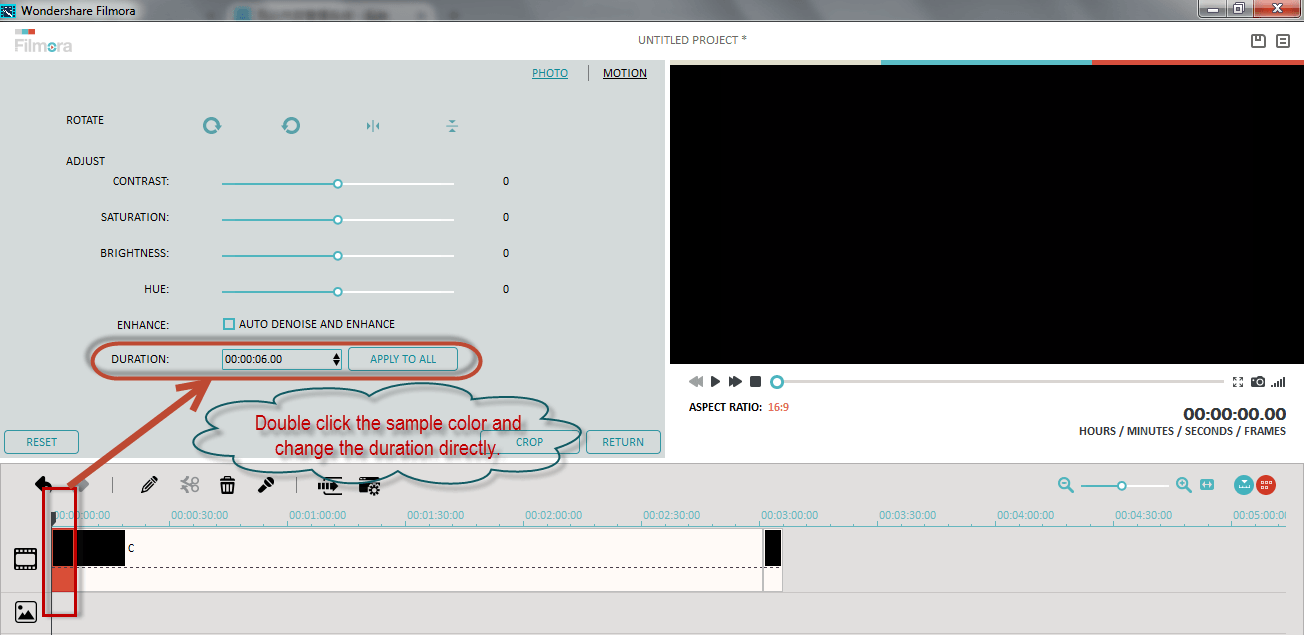Rotate the photo counterclockwise
The image size is (1304, 635).
(x=290, y=125)
